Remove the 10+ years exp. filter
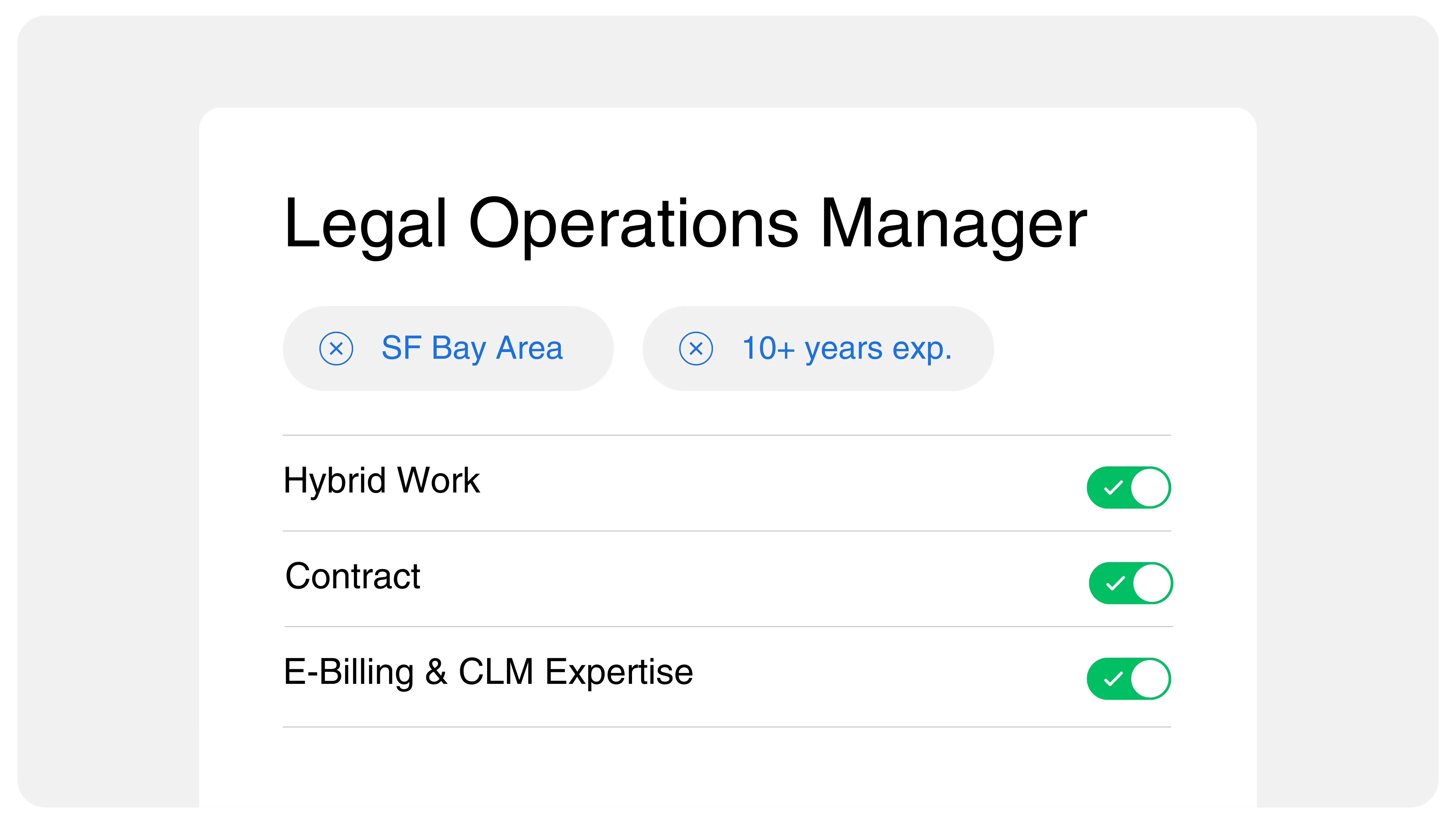The width and height of the screenshot is (1456, 823). tap(696, 348)
